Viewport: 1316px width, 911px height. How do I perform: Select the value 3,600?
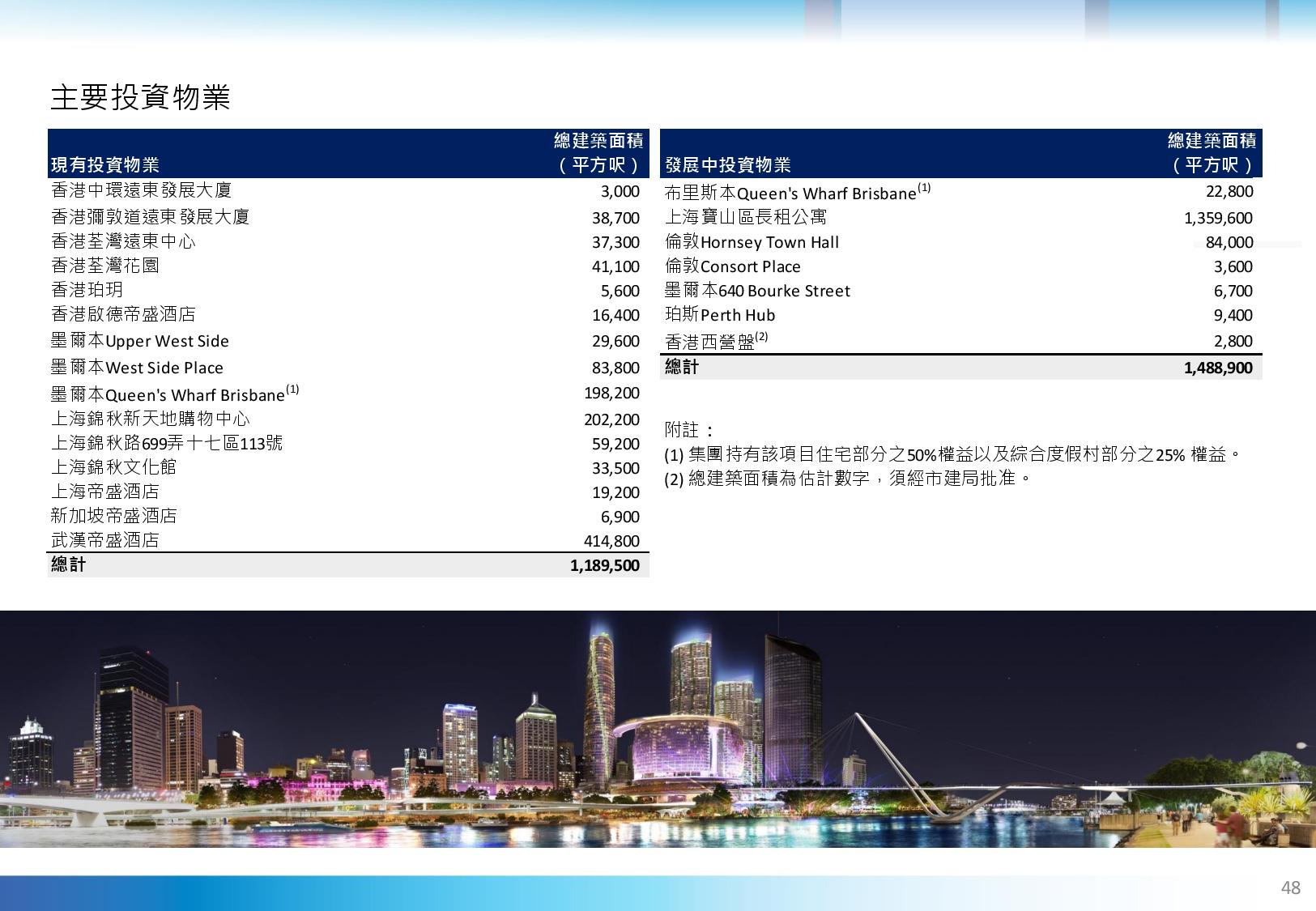[1233, 266]
